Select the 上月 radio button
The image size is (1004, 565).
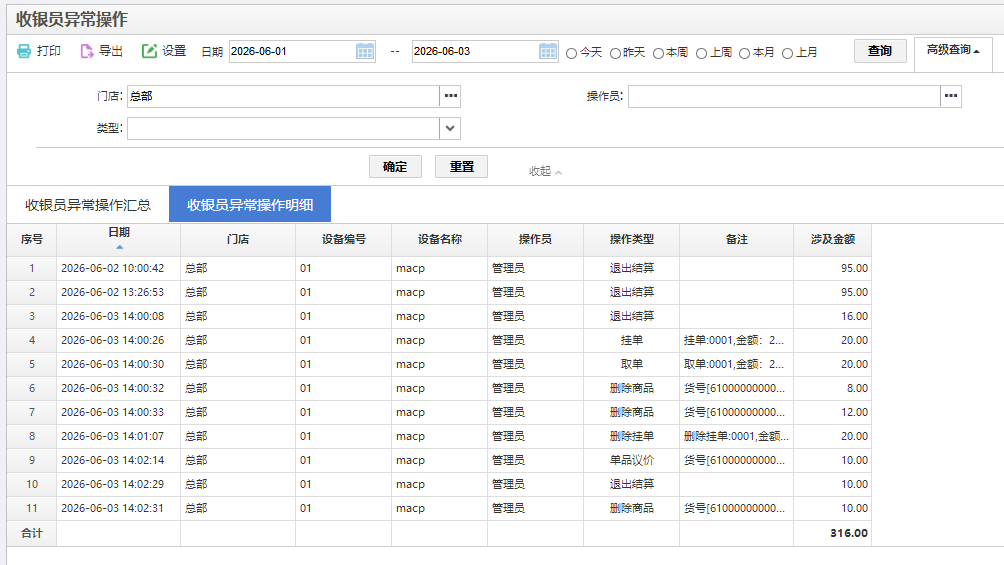pyautogui.click(x=788, y=53)
